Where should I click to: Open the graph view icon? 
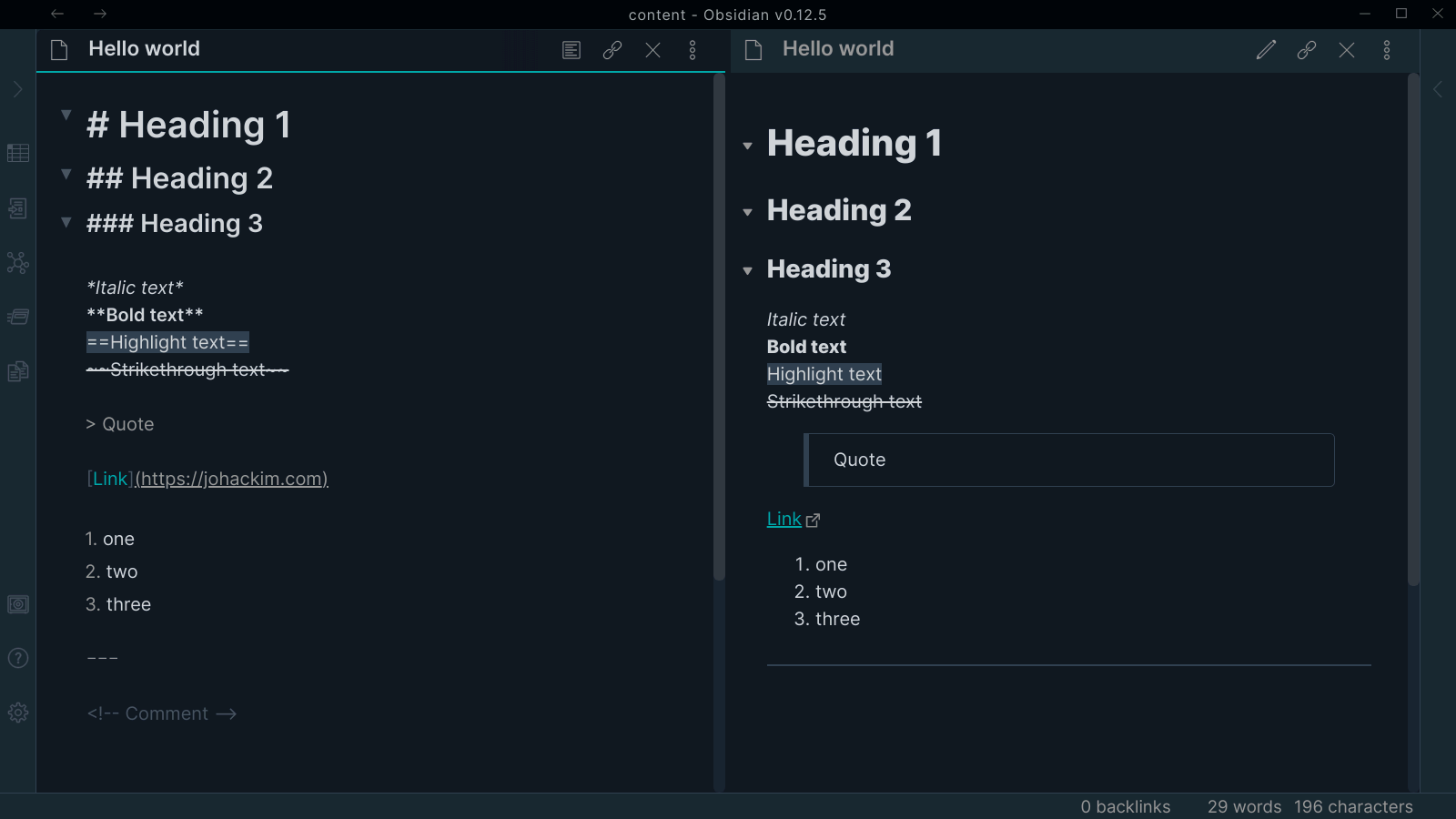[x=18, y=263]
